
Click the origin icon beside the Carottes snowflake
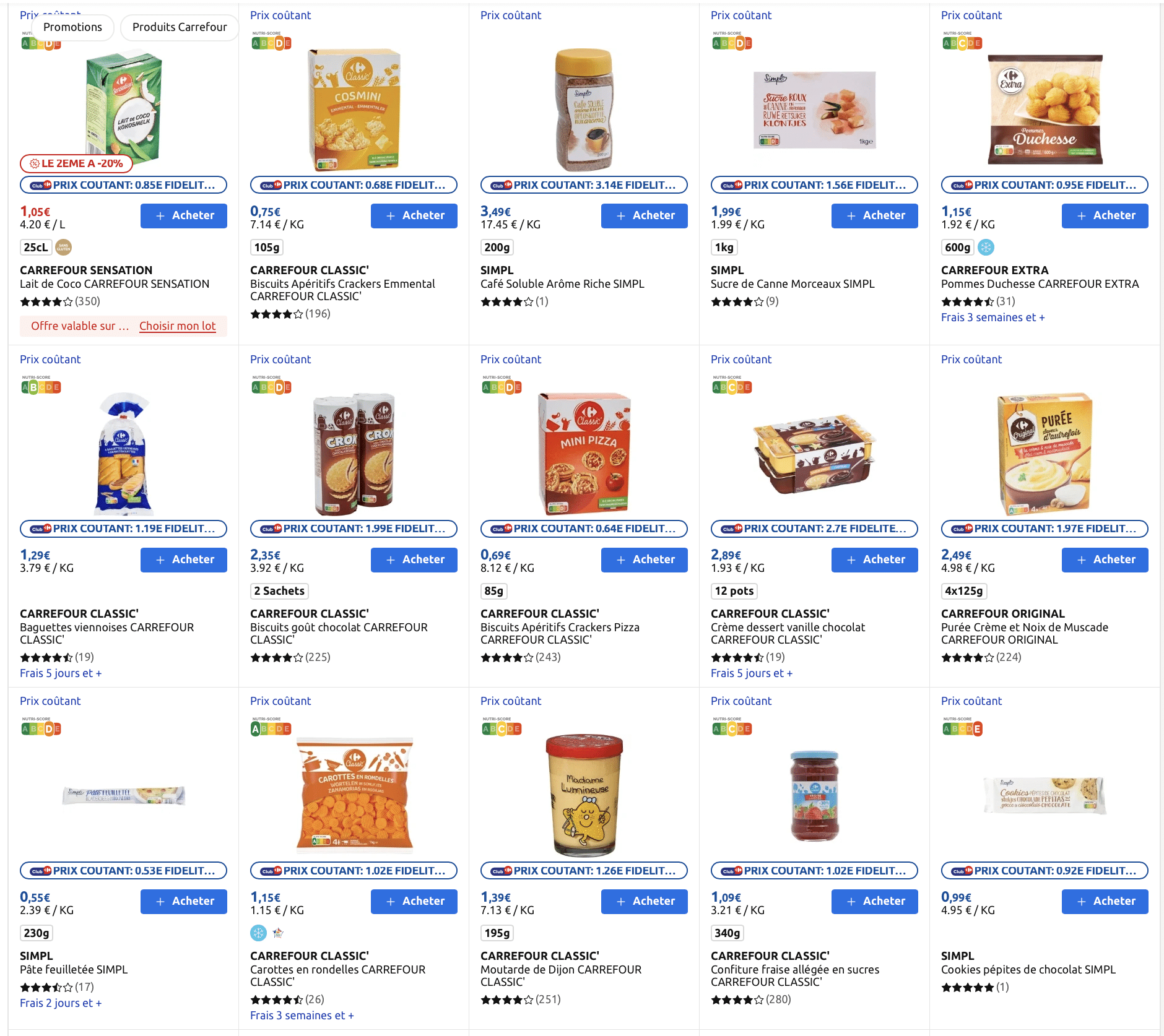[x=278, y=933]
